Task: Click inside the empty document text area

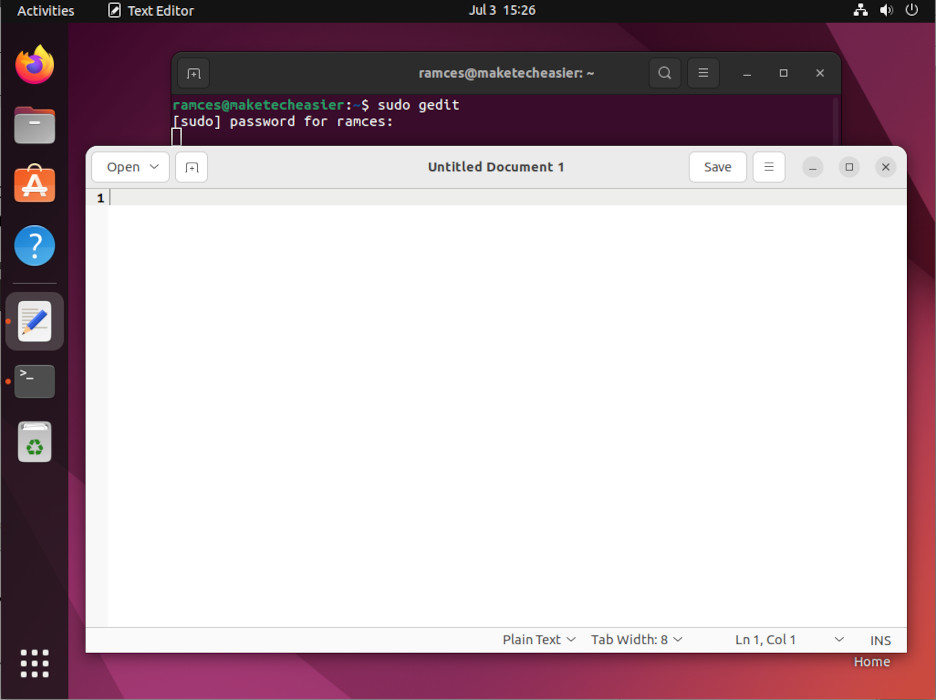Action: [x=500, y=400]
